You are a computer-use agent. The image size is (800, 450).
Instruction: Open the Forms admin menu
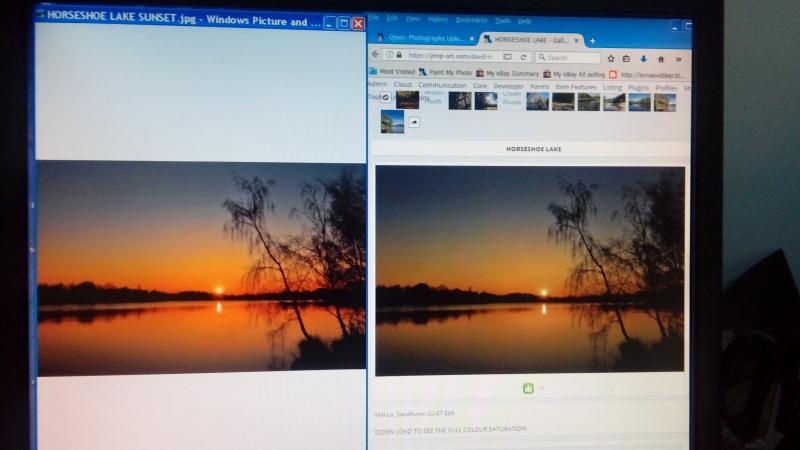point(539,87)
